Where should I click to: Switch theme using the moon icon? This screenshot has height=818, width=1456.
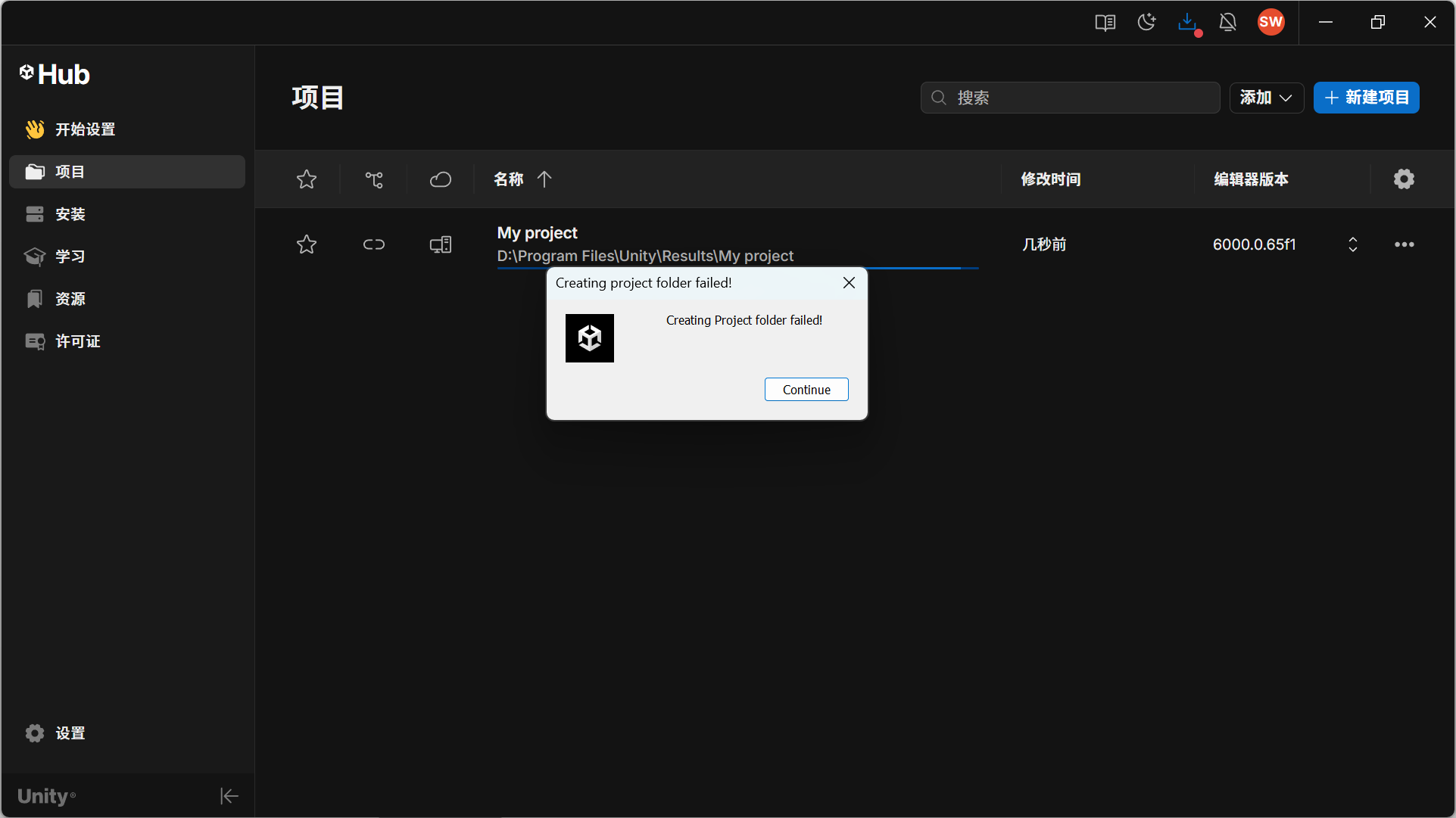(1146, 23)
